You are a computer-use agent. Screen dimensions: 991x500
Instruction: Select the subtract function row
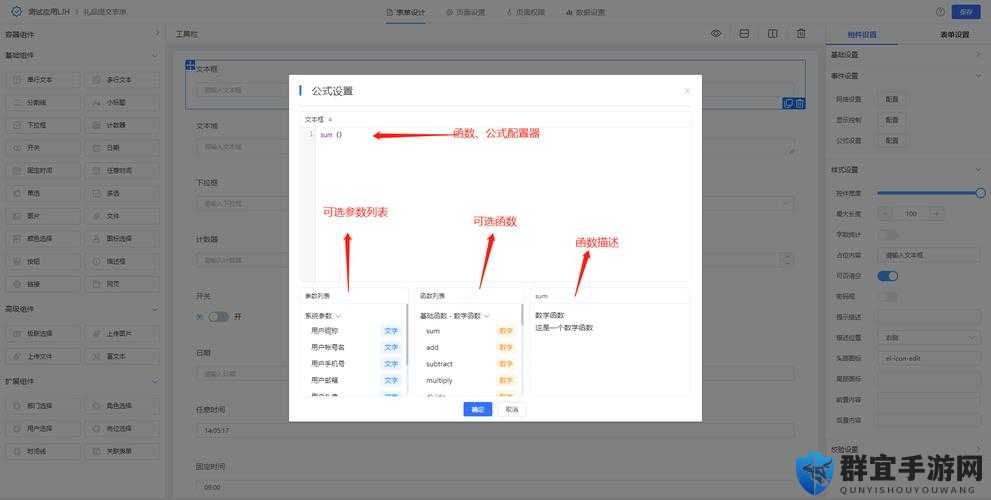click(470, 364)
